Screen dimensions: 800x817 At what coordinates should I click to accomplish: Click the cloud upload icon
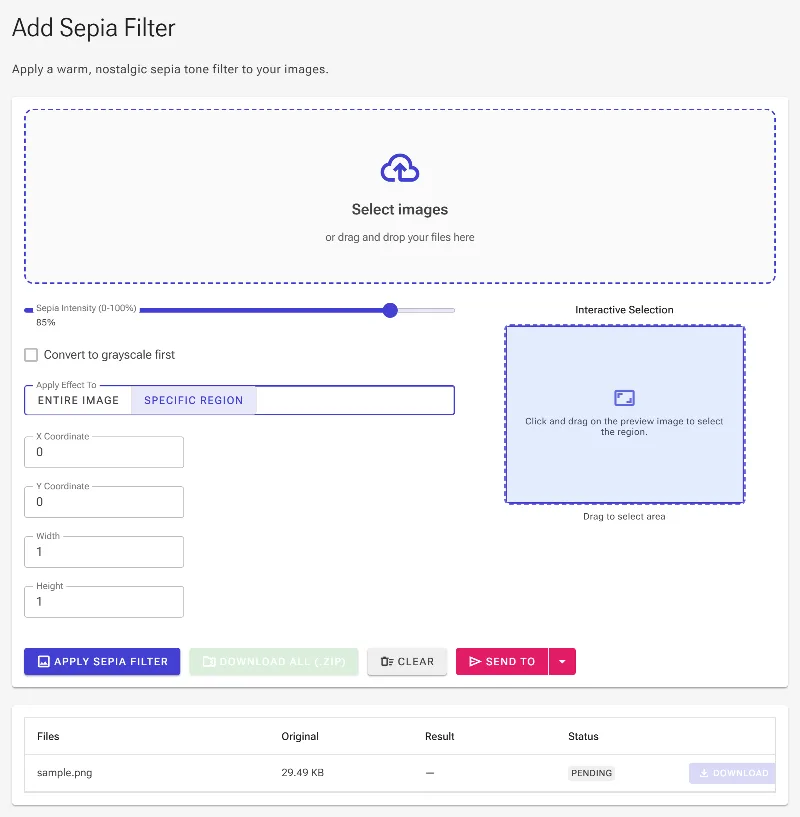pos(400,168)
